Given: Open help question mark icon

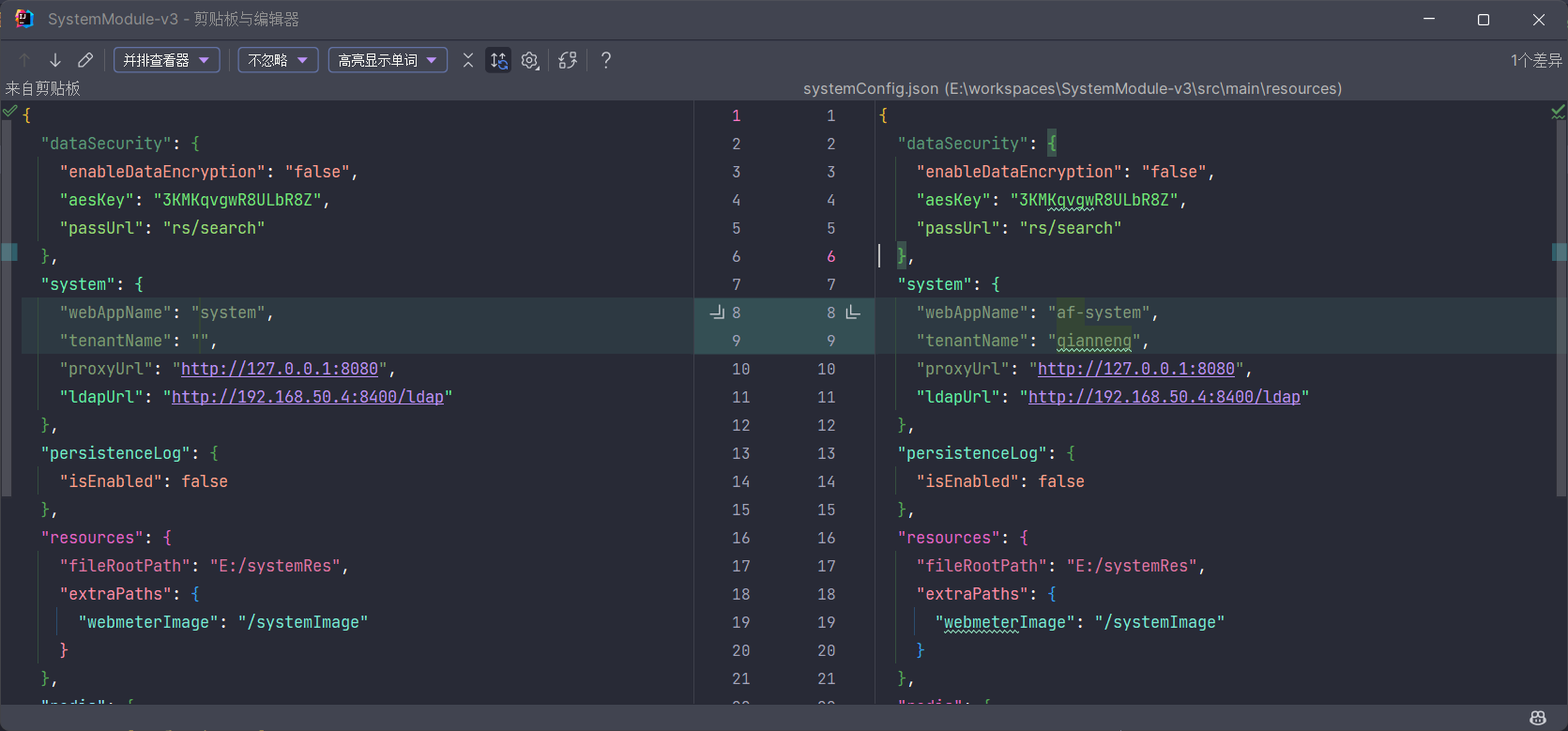Looking at the screenshot, I should pos(606,60).
